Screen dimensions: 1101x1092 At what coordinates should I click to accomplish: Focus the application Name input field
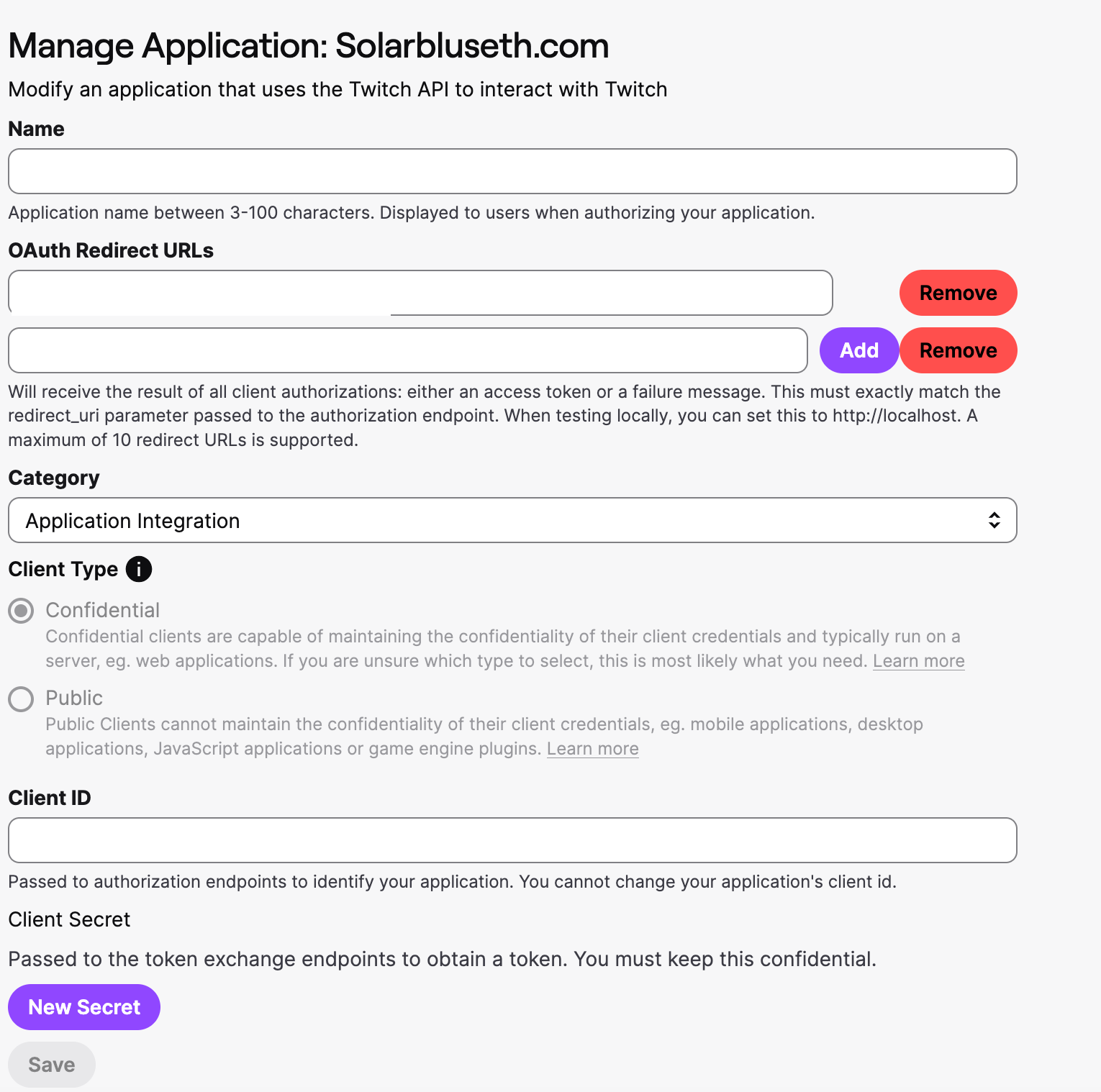pyautogui.click(x=512, y=171)
